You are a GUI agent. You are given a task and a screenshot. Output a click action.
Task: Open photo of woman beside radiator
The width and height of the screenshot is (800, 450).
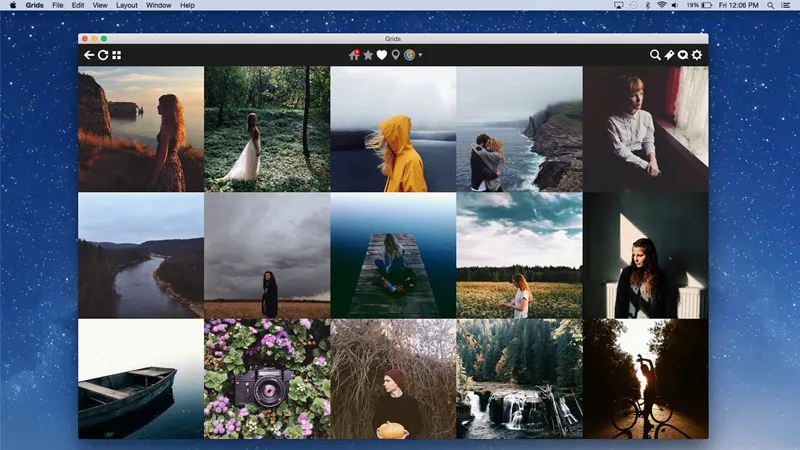645,256
